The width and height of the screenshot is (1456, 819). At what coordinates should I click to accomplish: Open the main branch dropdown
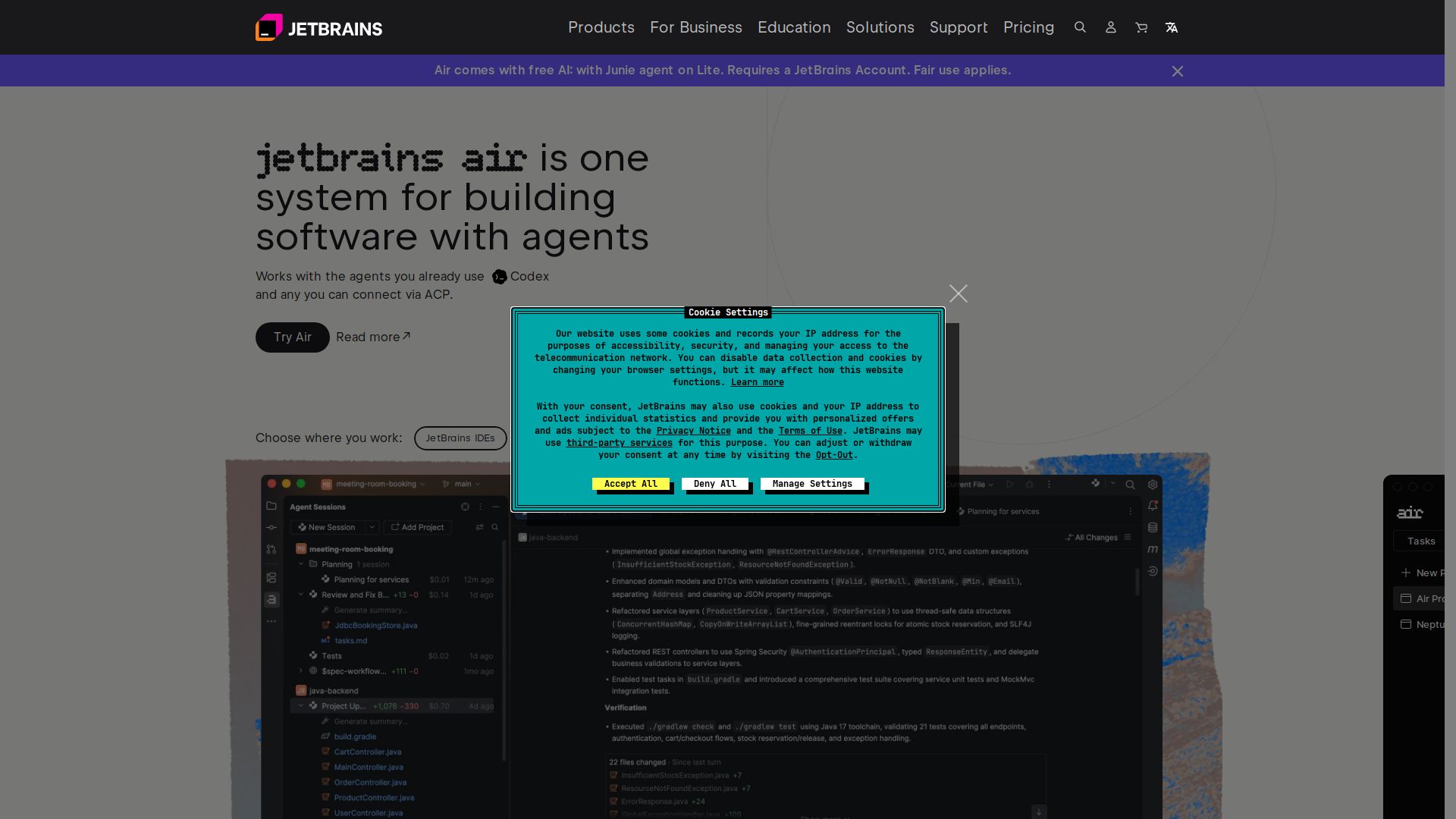[x=462, y=484]
